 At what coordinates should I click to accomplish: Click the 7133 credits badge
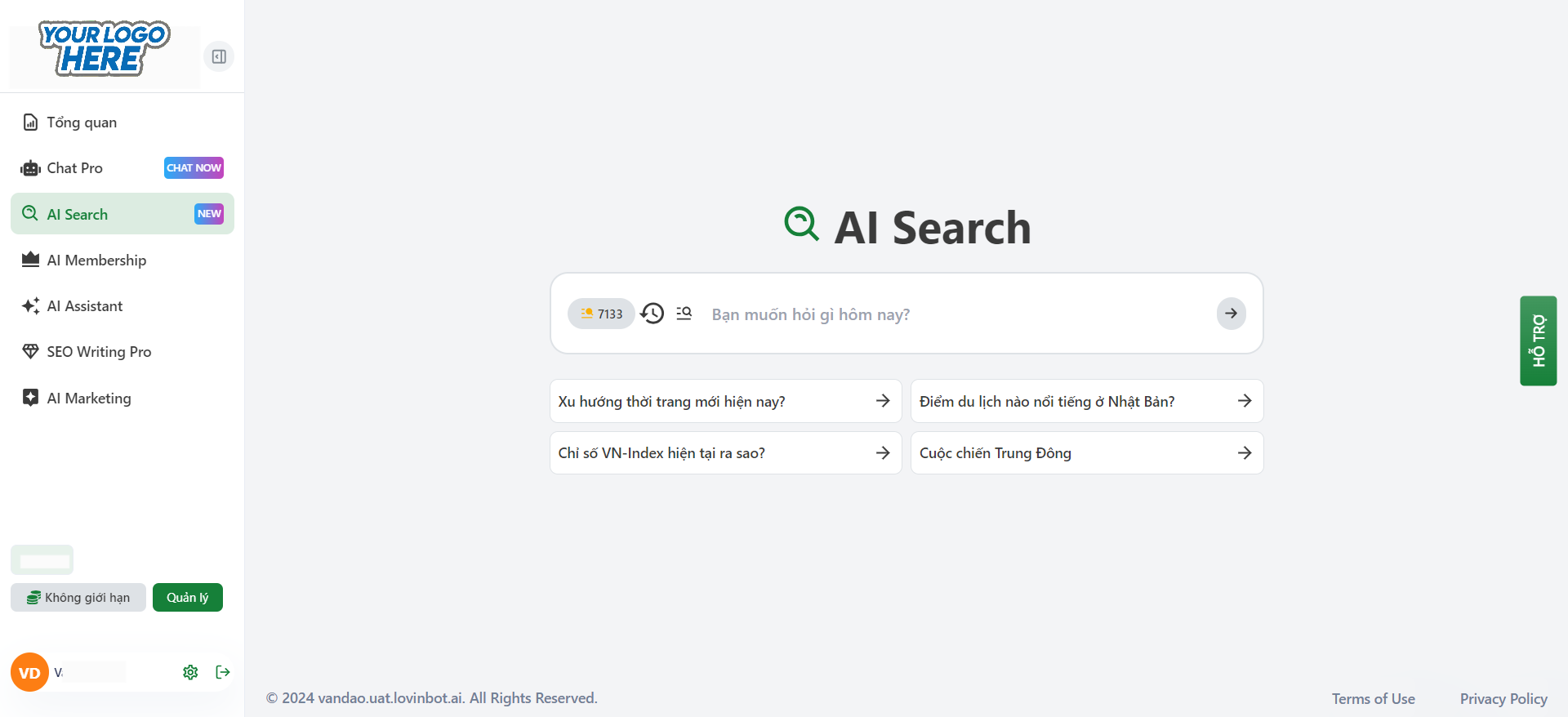pyautogui.click(x=601, y=314)
